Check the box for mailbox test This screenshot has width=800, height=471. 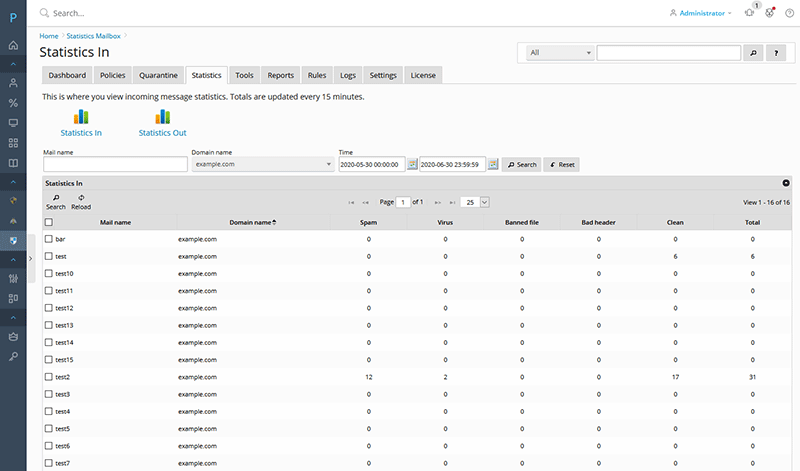(48, 256)
